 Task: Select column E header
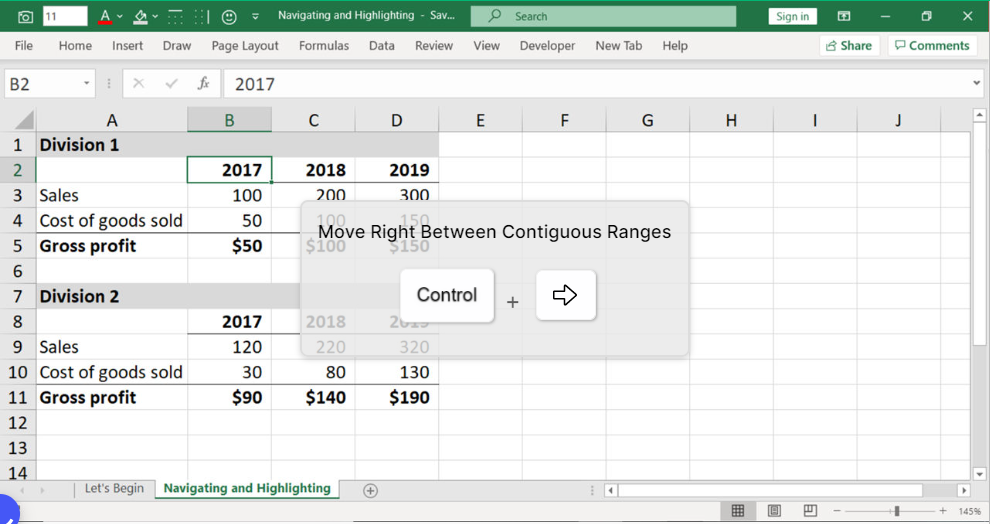coord(480,120)
